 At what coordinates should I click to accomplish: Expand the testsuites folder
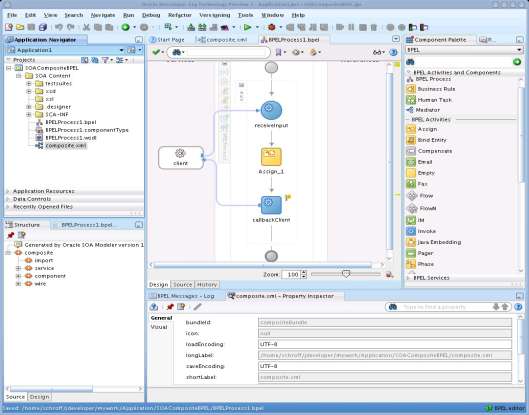pyautogui.click(x=29, y=83)
